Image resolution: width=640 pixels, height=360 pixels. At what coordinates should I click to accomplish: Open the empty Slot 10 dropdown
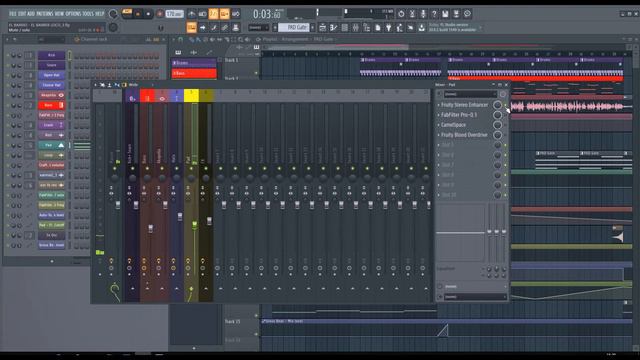(439, 195)
